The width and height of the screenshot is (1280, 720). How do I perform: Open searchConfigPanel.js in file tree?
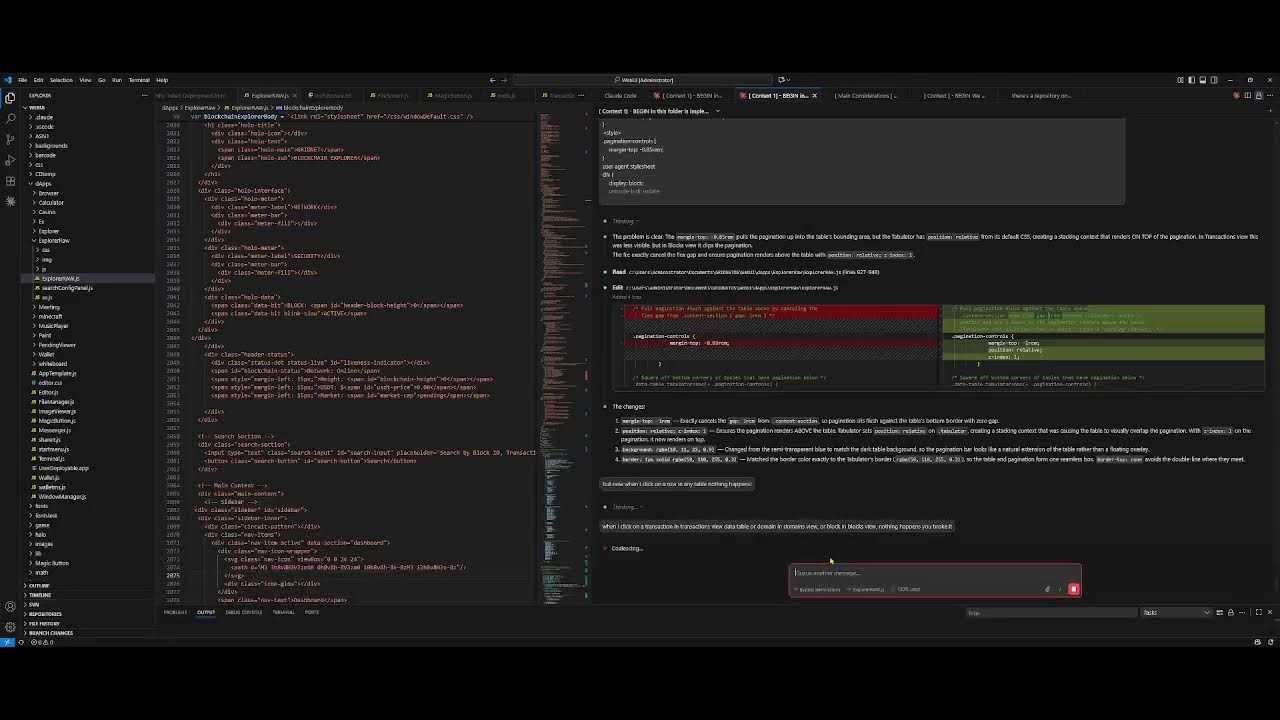pyautogui.click(x=67, y=288)
